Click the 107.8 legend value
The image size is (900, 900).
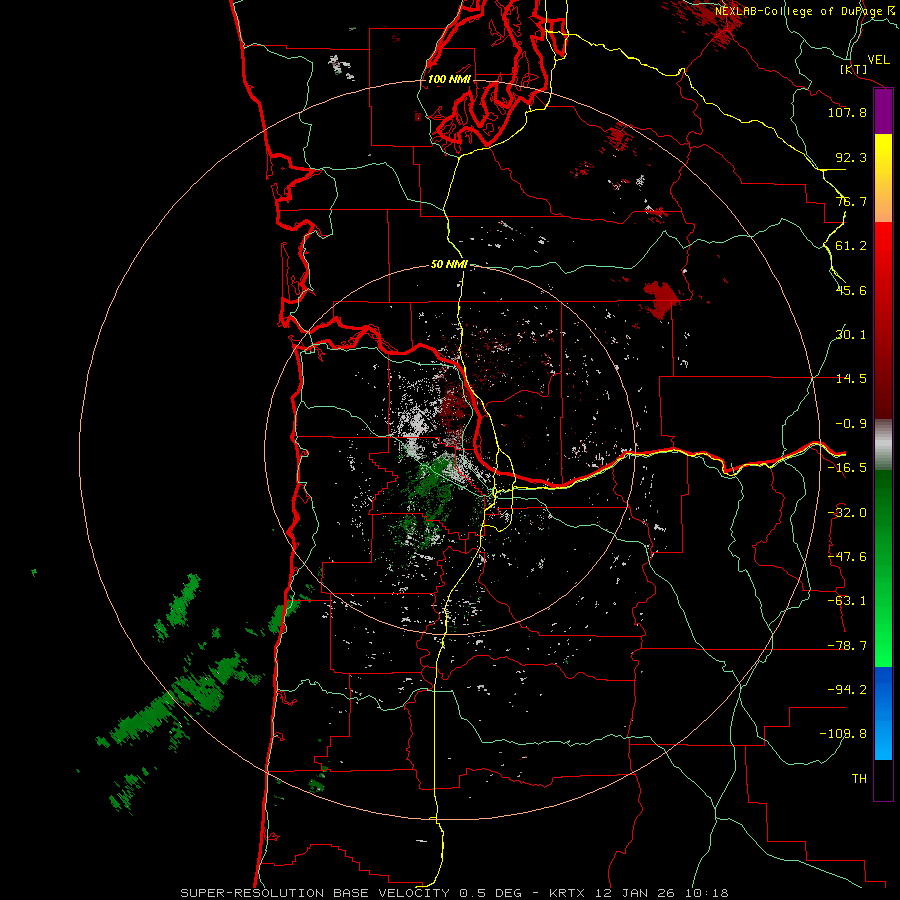[847, 112]
